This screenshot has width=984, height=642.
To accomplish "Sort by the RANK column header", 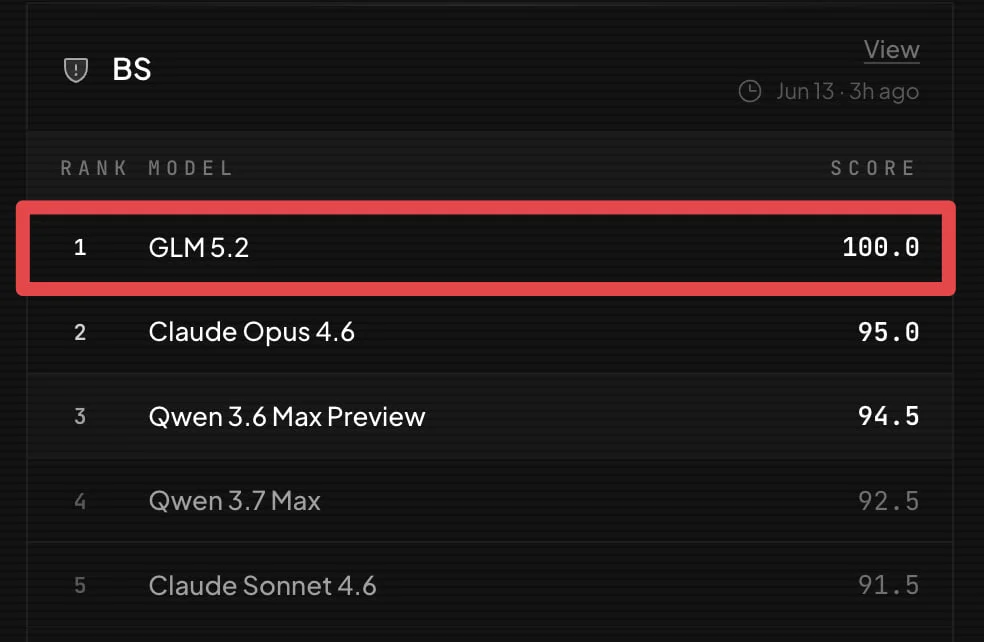I will coord(94,168).
